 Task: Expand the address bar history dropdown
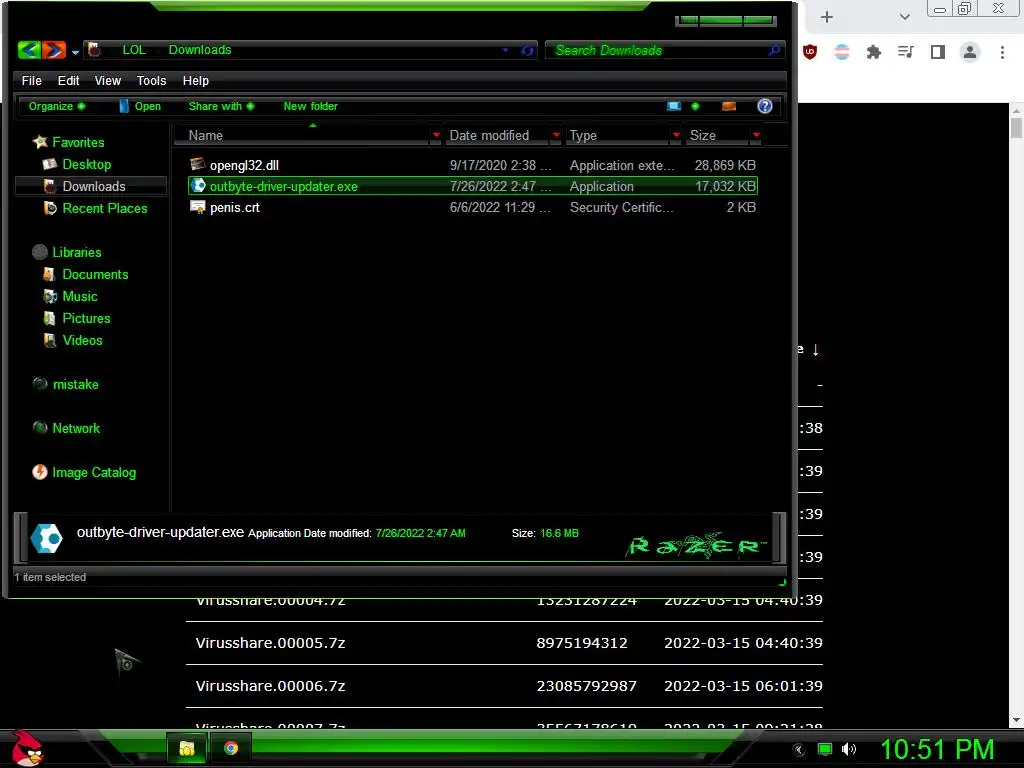click(505, 50)
